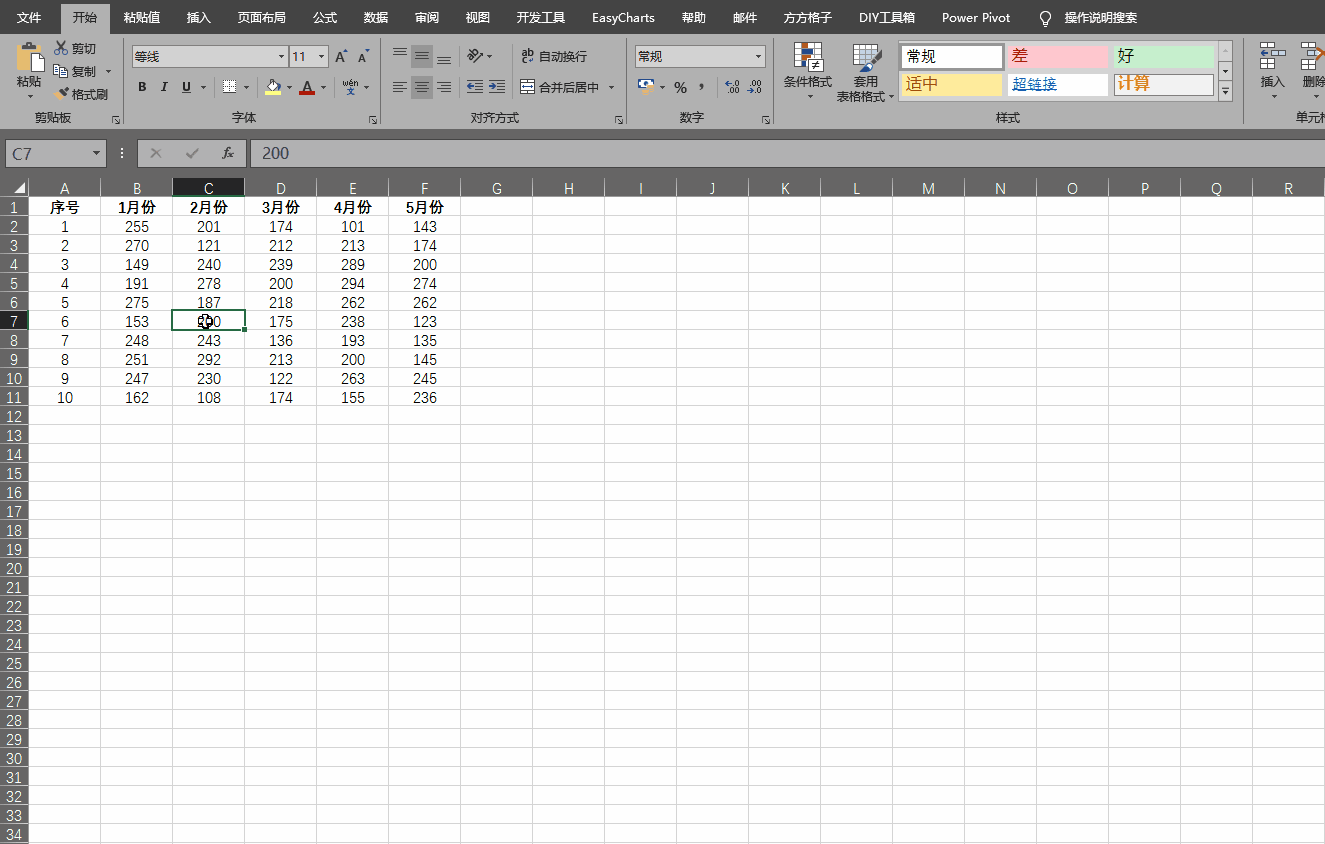Expand the font color dropdown arrow
Viewport: 1325px width, 844px height.
(323, 88)
